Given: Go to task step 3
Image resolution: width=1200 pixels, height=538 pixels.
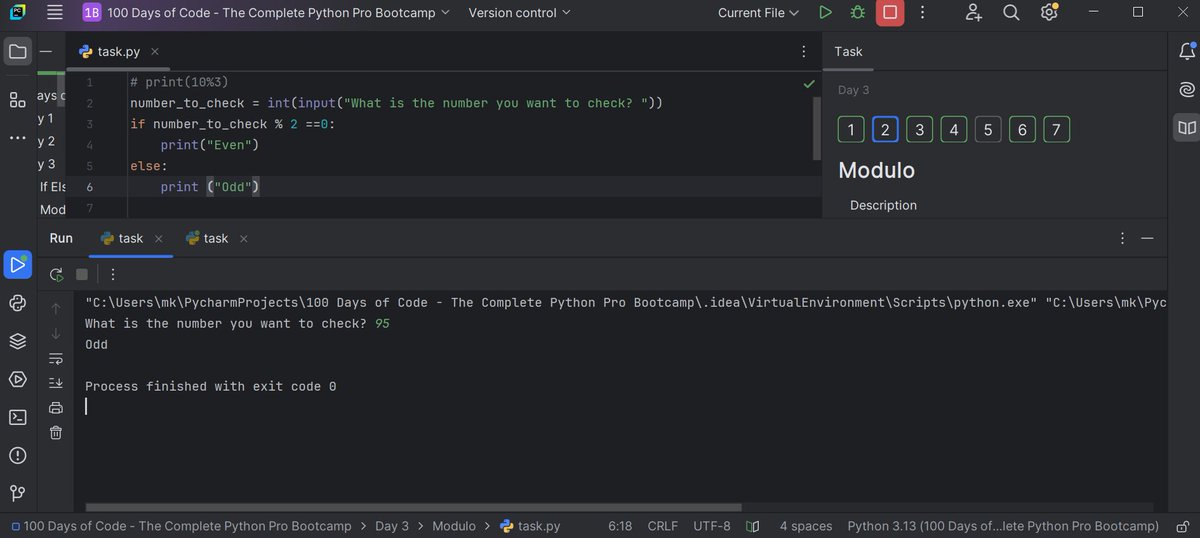Looking at the screenshot, I should tap(919, 129).
